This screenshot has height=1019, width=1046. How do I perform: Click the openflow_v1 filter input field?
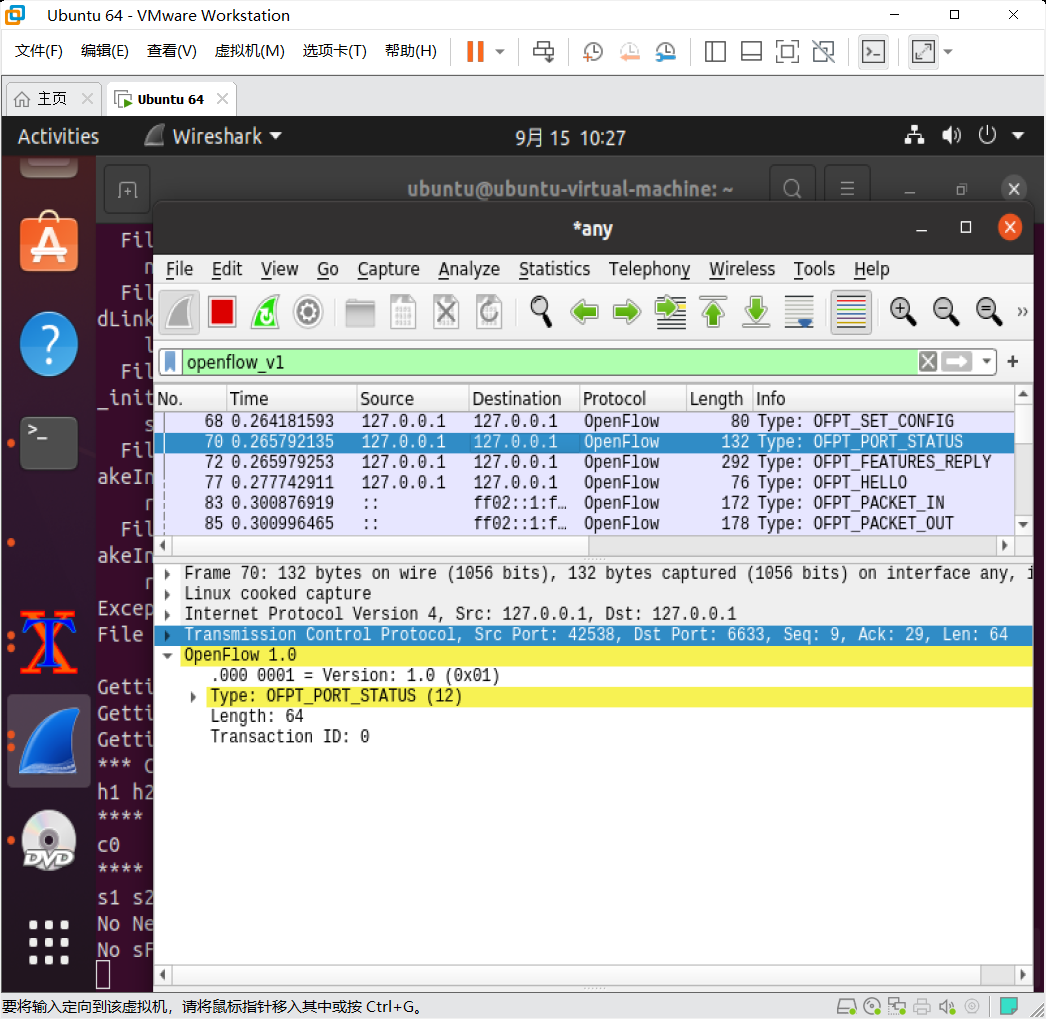click(x=549, y=362)
